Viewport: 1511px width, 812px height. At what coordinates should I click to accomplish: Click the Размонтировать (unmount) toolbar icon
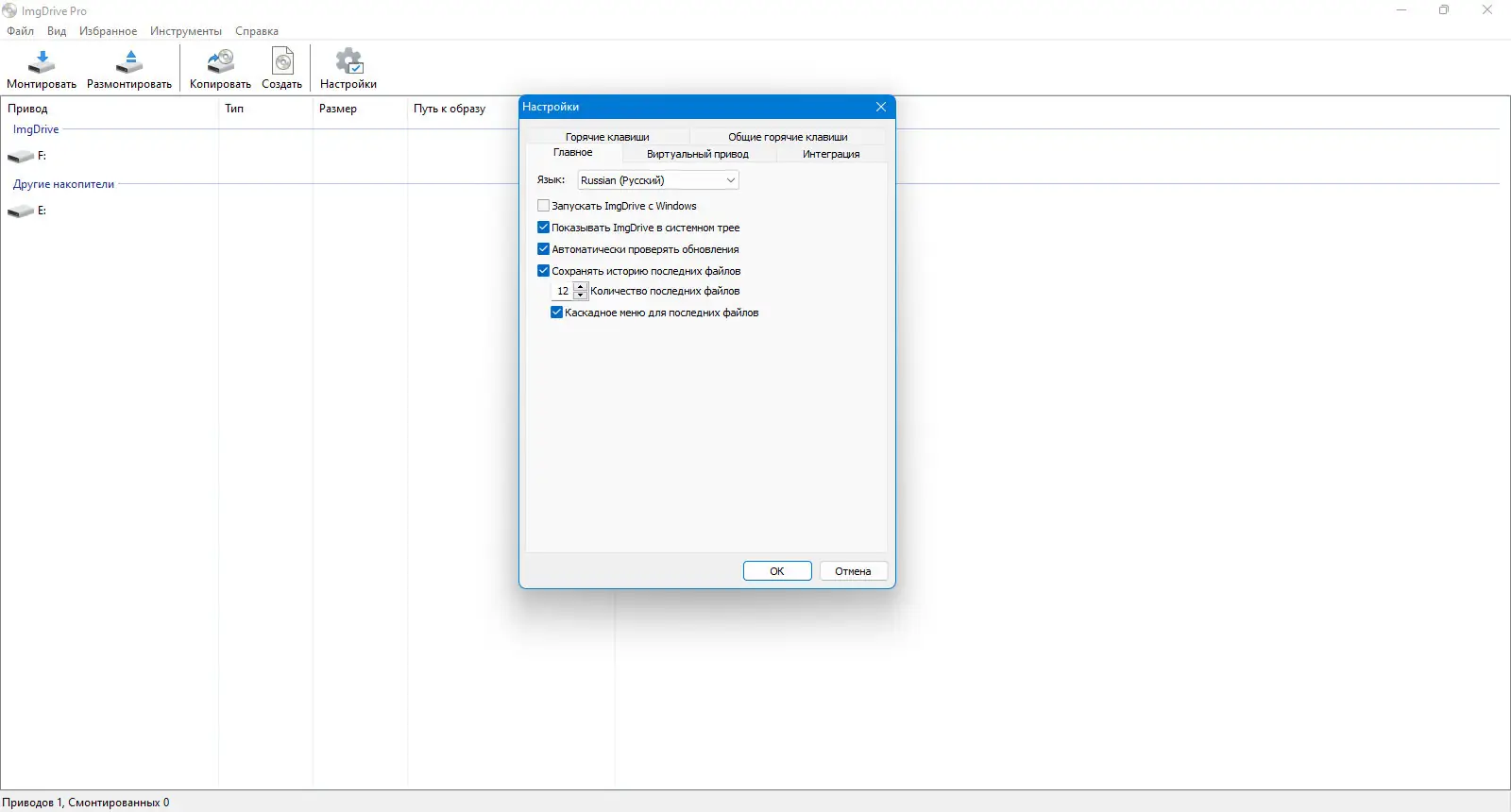tap(129, 61)
